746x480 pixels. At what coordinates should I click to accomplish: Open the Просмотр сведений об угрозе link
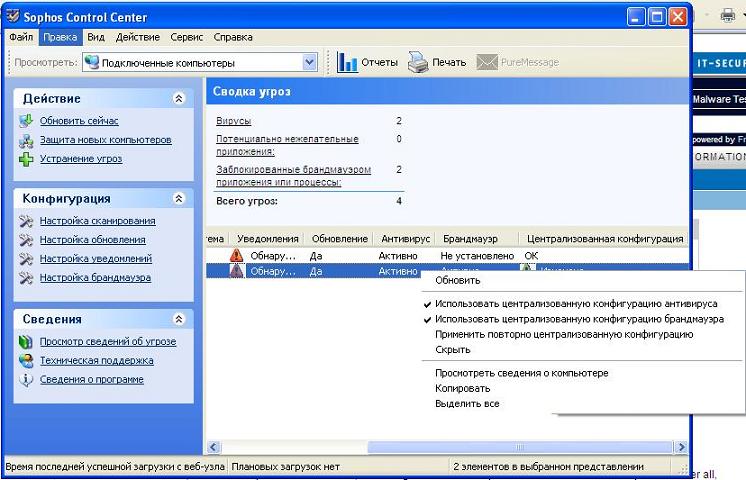pyautogui.click(x=108, y=342)
